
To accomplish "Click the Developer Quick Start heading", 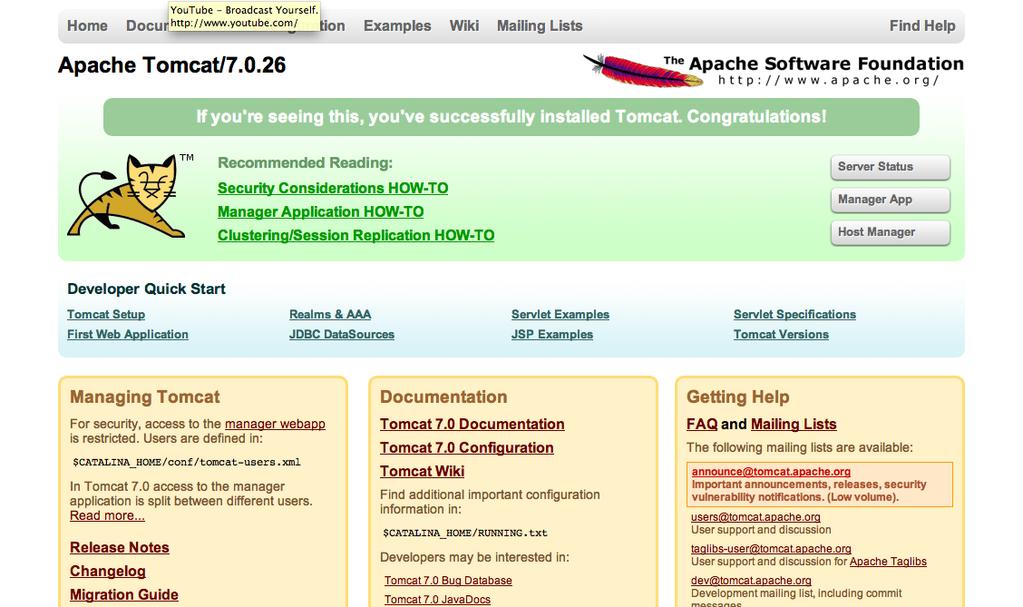I will pos(146,289).
